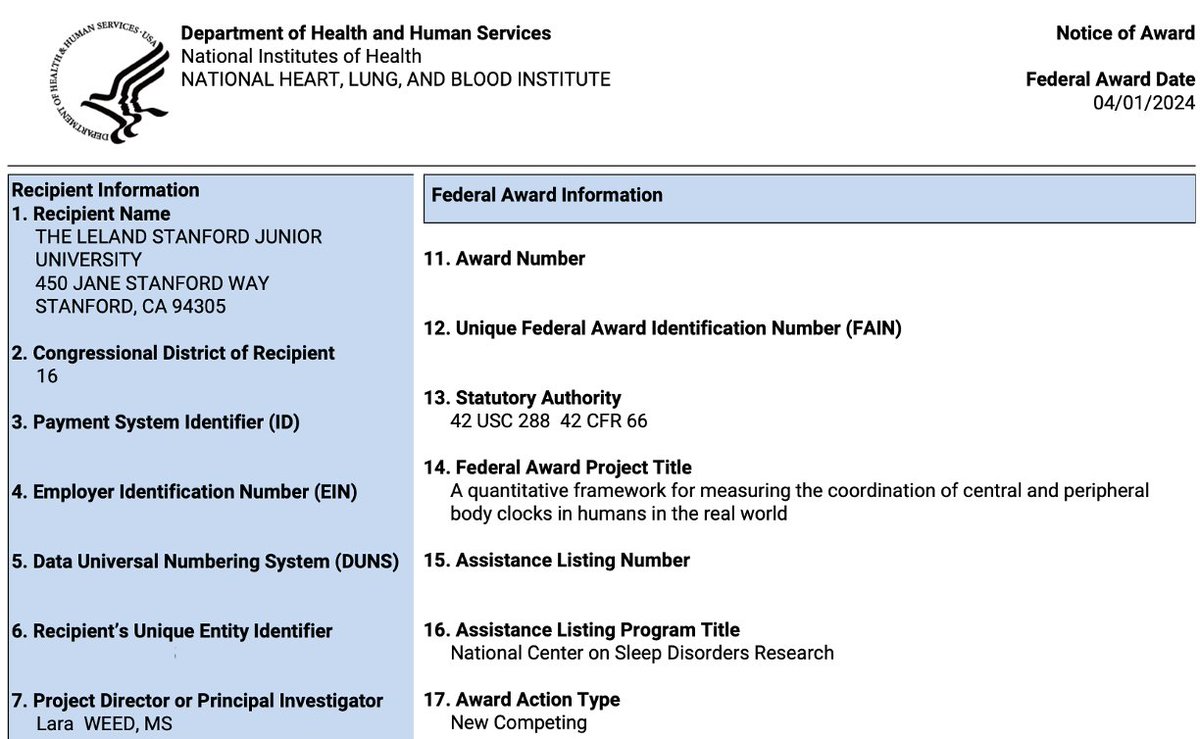Click 'body clocks in humans in the real world'
Image resolution: width=1200 pixels, height=739 pixels.
pyautogui.click(x=619, y=514)
